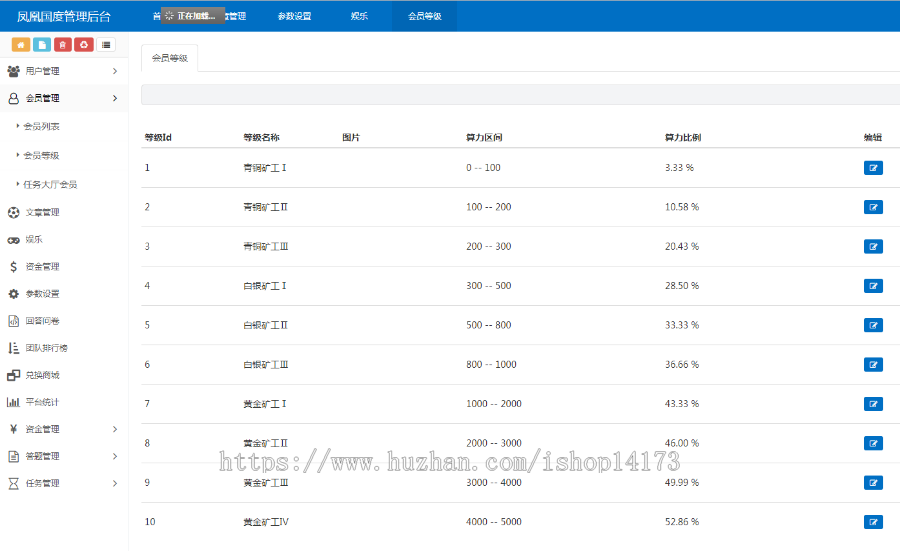Expand the 任务管理 chevron

click(115, 483)
